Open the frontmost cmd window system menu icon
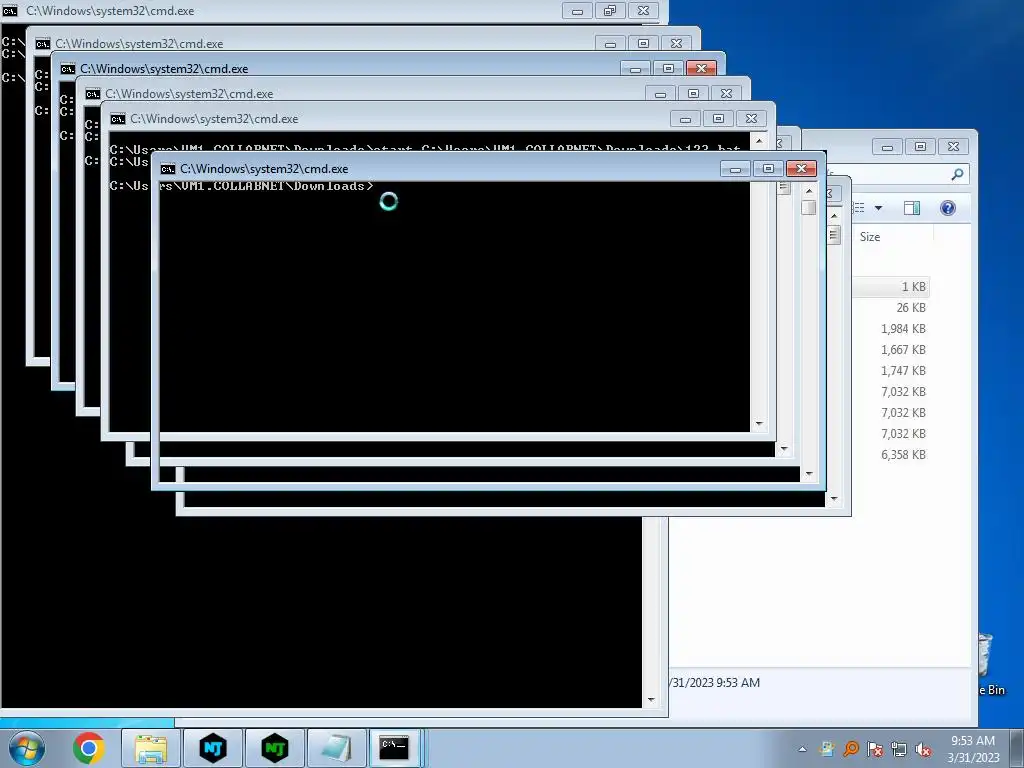 [168, 169]
